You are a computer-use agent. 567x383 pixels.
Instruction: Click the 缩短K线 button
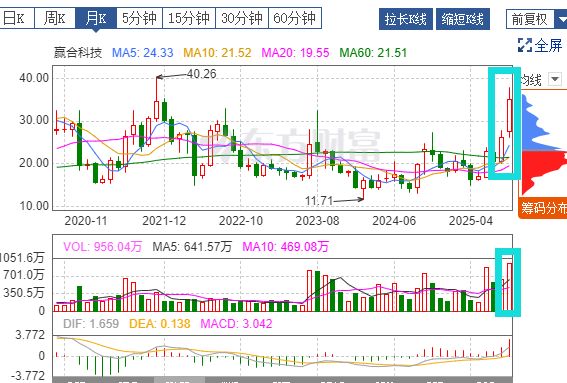click(463, 19)
